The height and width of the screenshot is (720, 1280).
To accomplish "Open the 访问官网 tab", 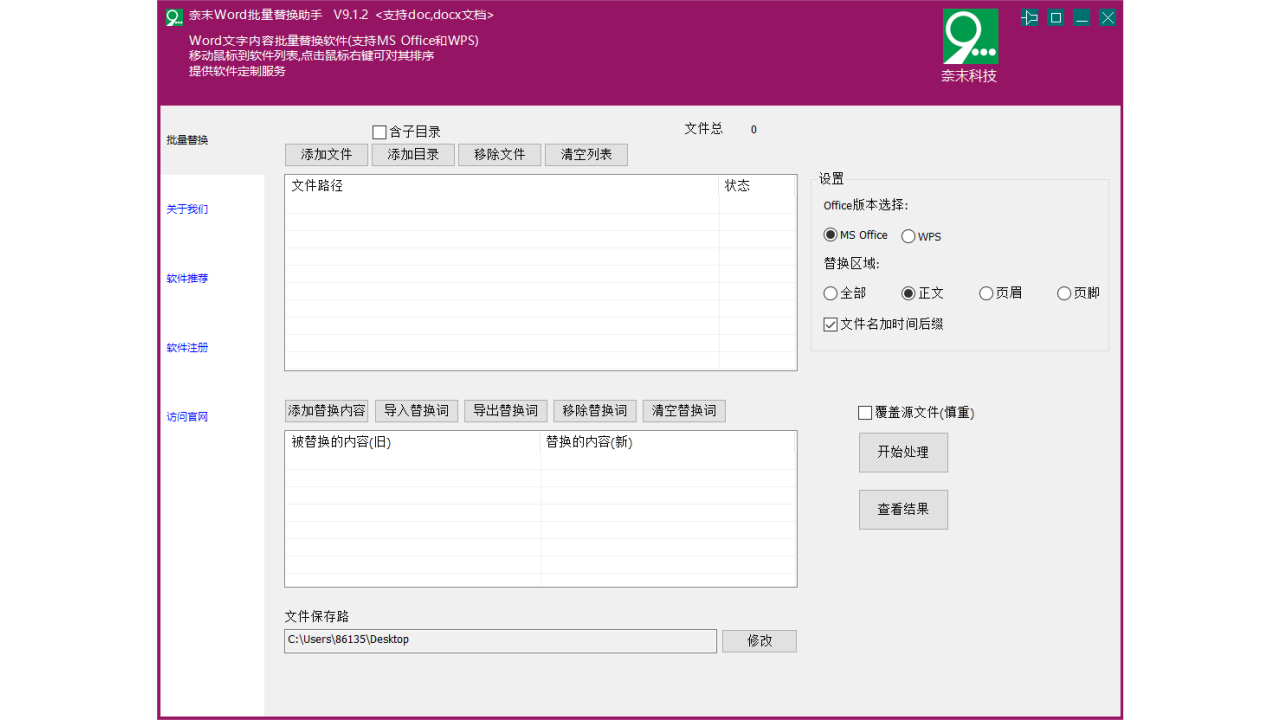I will (x=211, y=416).
